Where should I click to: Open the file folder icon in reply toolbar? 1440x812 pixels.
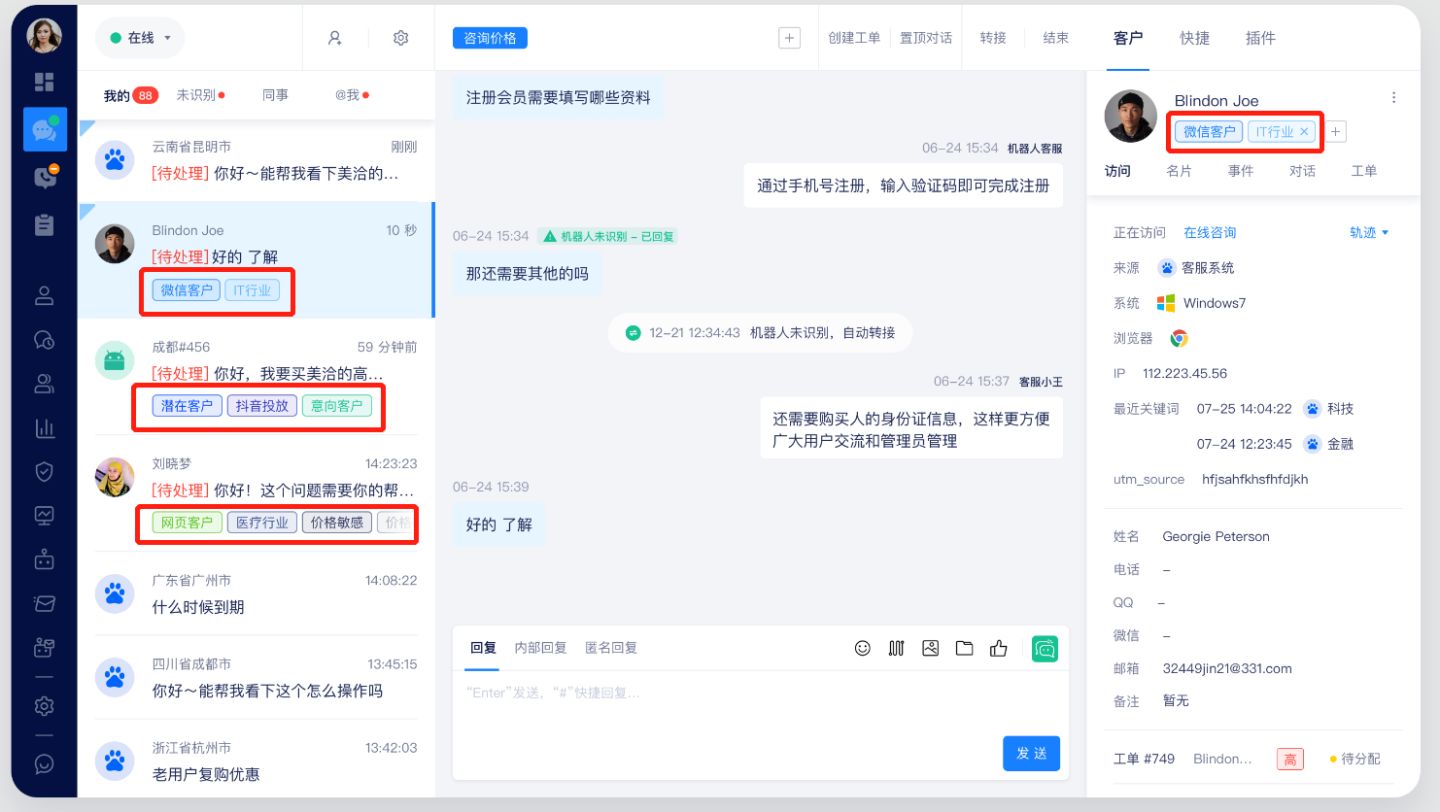[964, 648]
